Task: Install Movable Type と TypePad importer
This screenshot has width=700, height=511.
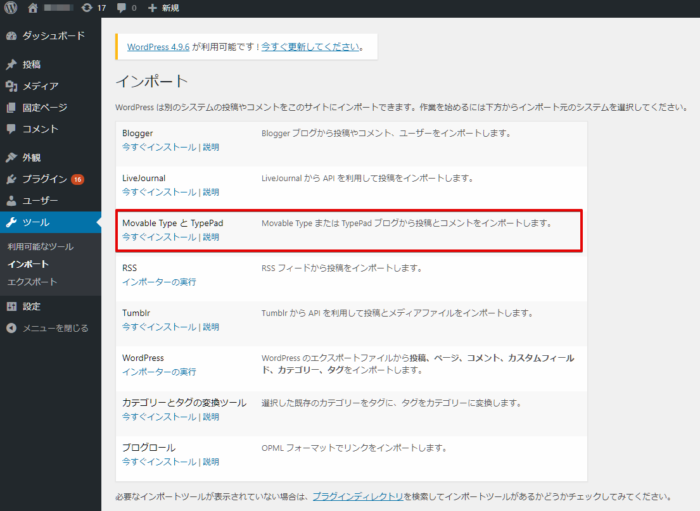Action: (x=159, y=237)
